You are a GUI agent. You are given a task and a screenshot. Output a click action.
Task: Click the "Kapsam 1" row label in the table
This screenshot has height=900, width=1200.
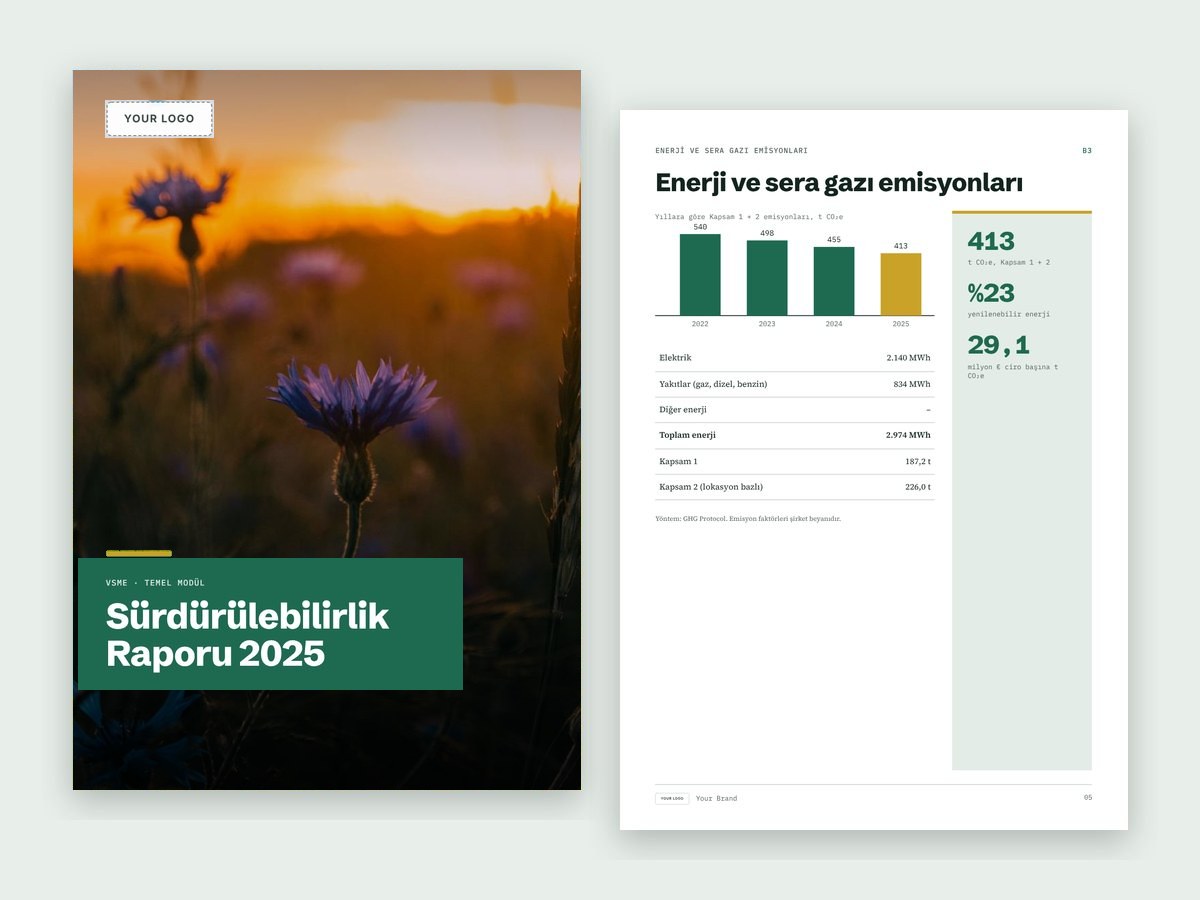[678, 461]
